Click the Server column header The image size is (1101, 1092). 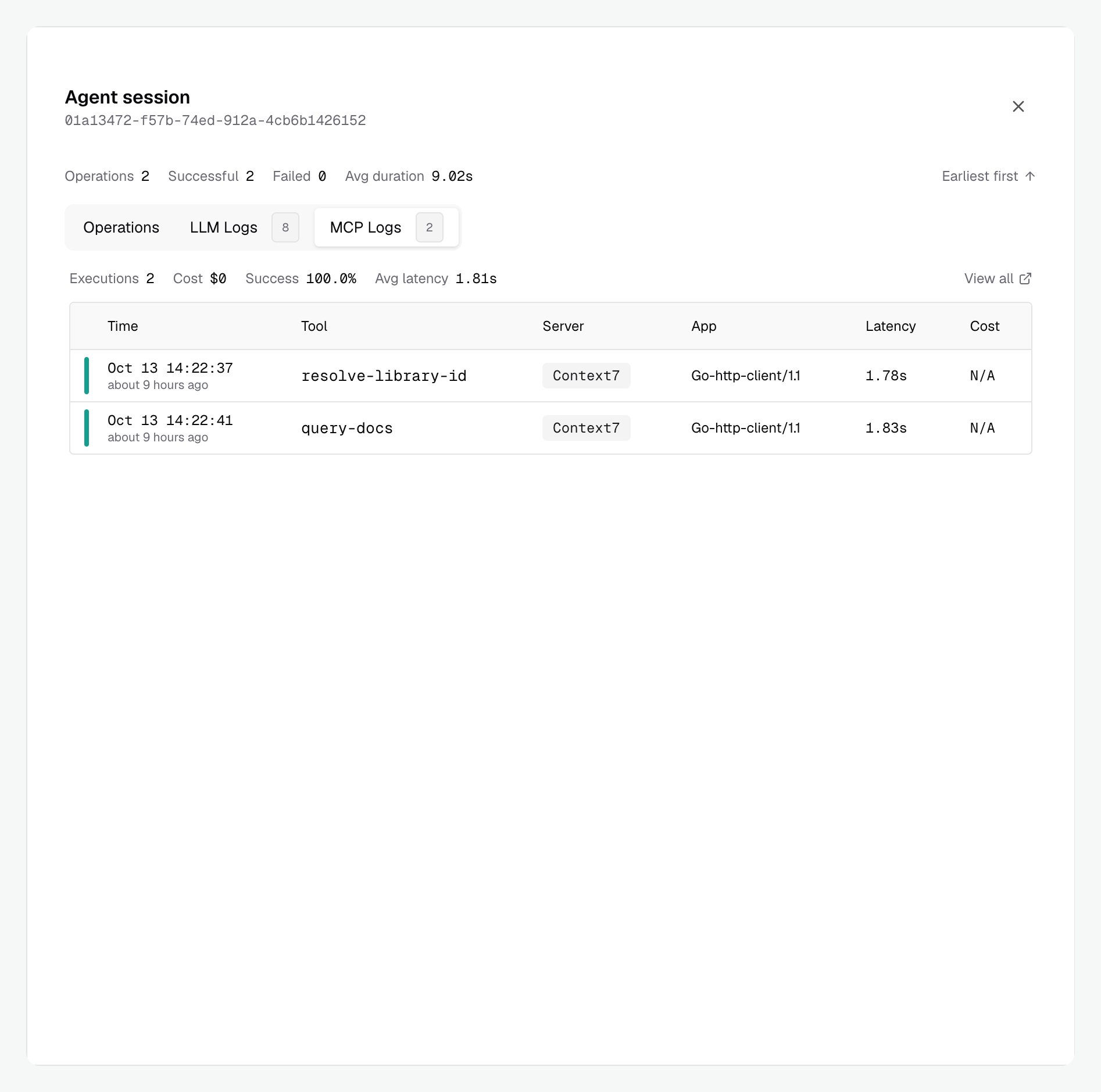point(563,326)
